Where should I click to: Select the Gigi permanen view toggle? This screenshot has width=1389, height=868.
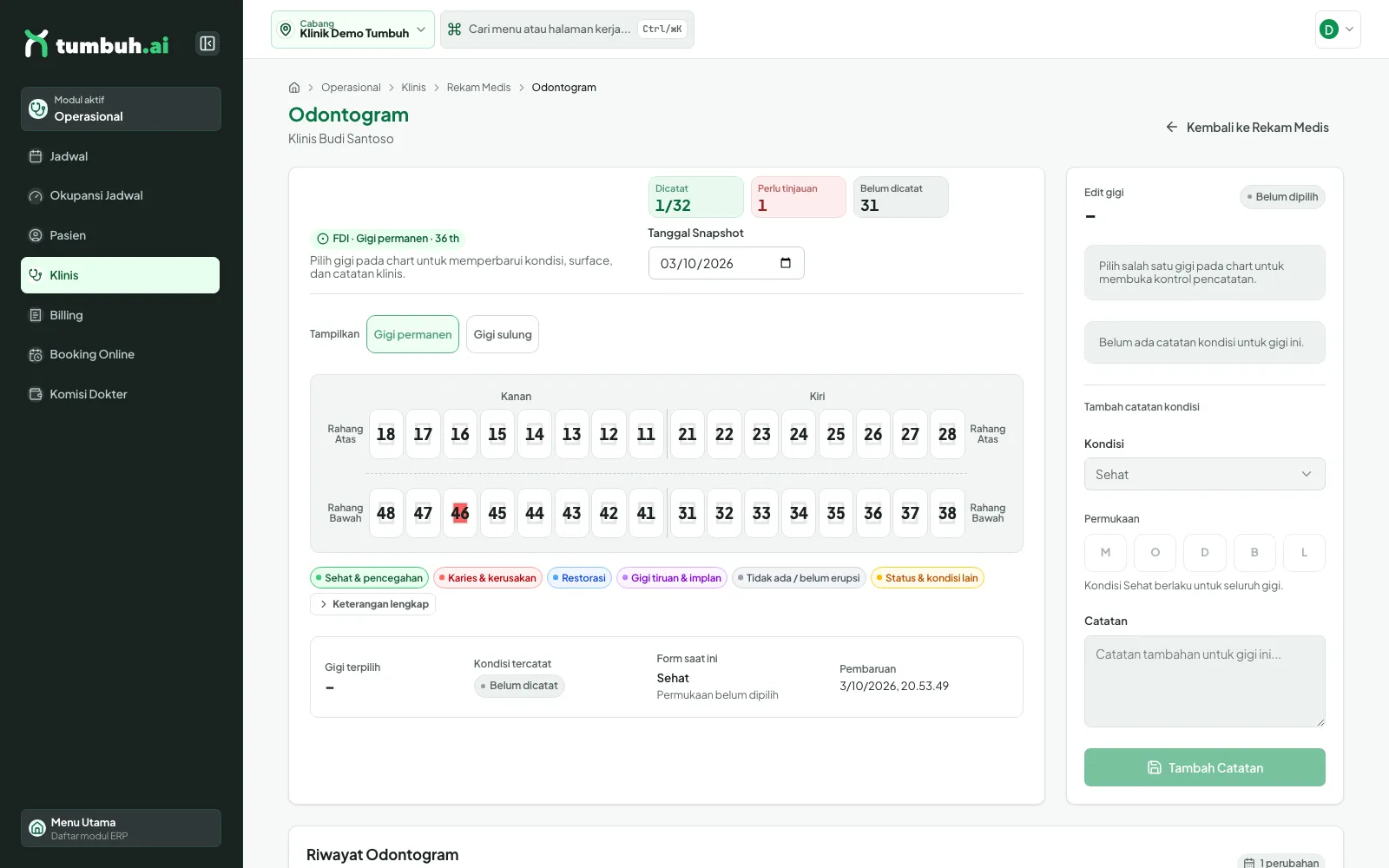pyautogui.click(x=412, y=334)
